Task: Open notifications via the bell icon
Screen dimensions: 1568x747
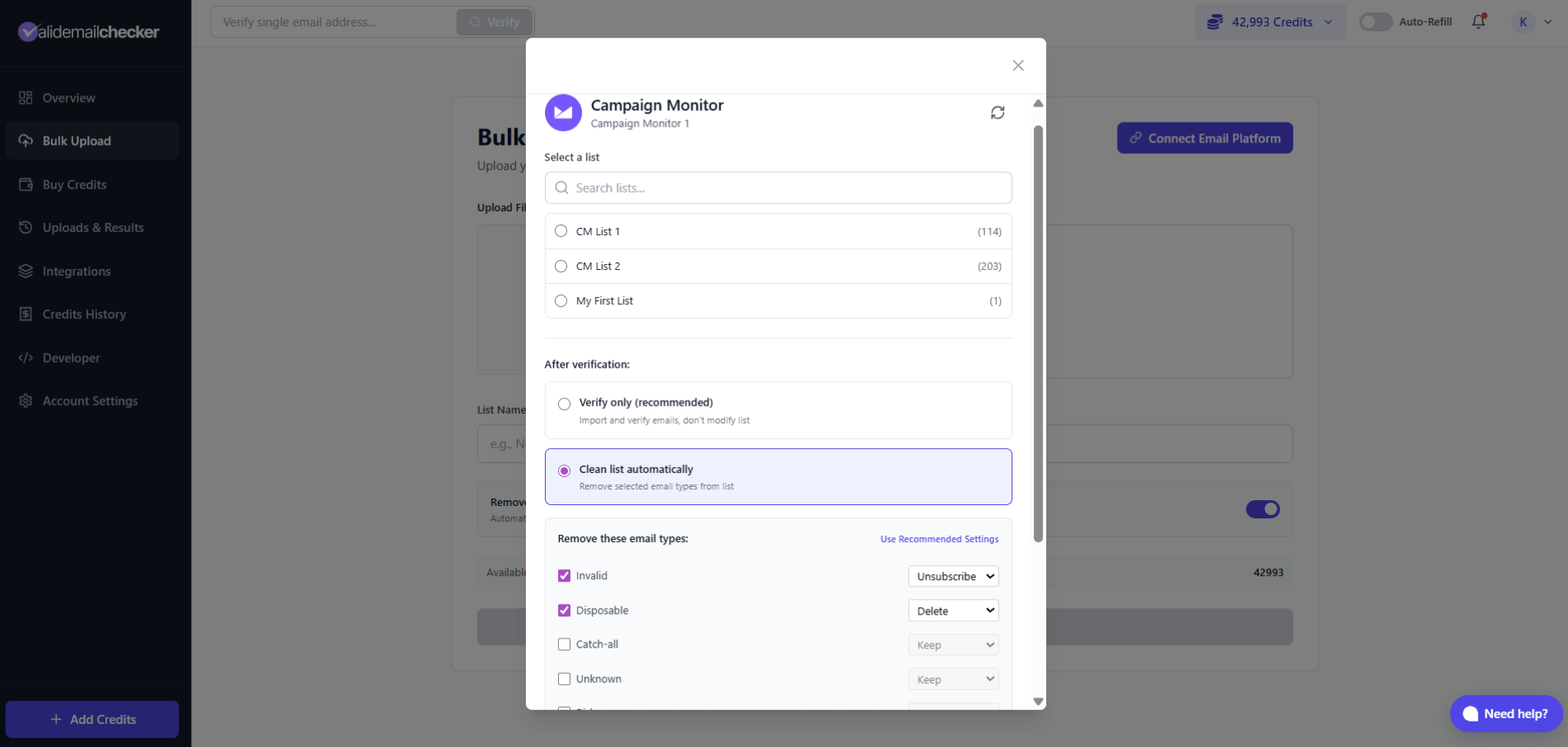Action: tap(1477, 21)
